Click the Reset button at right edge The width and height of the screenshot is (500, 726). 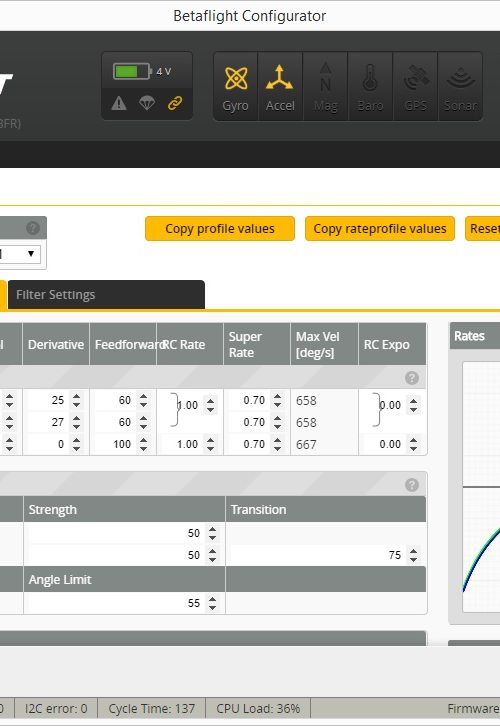(482, 229)
